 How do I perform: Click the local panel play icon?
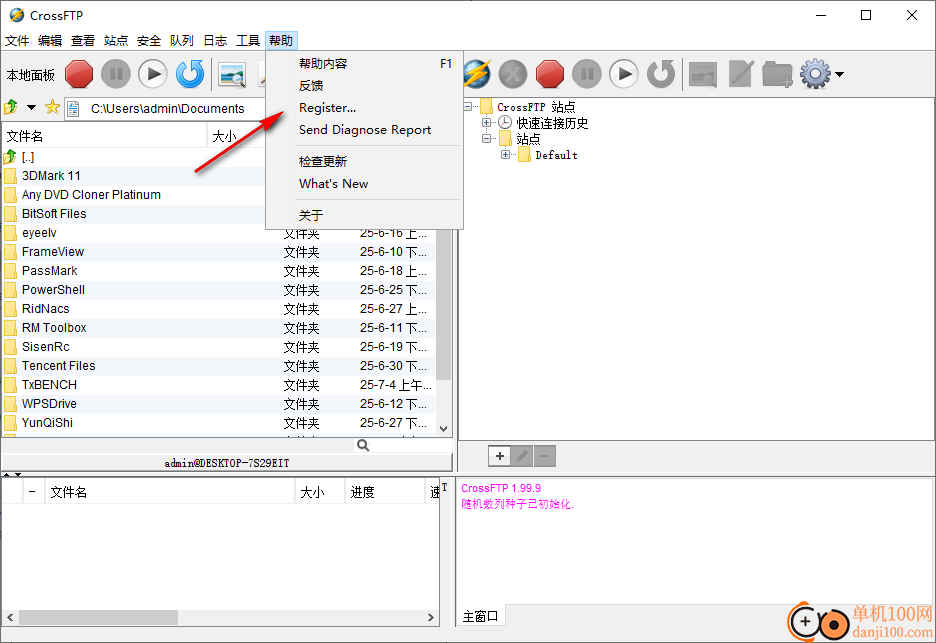(153, 74)
